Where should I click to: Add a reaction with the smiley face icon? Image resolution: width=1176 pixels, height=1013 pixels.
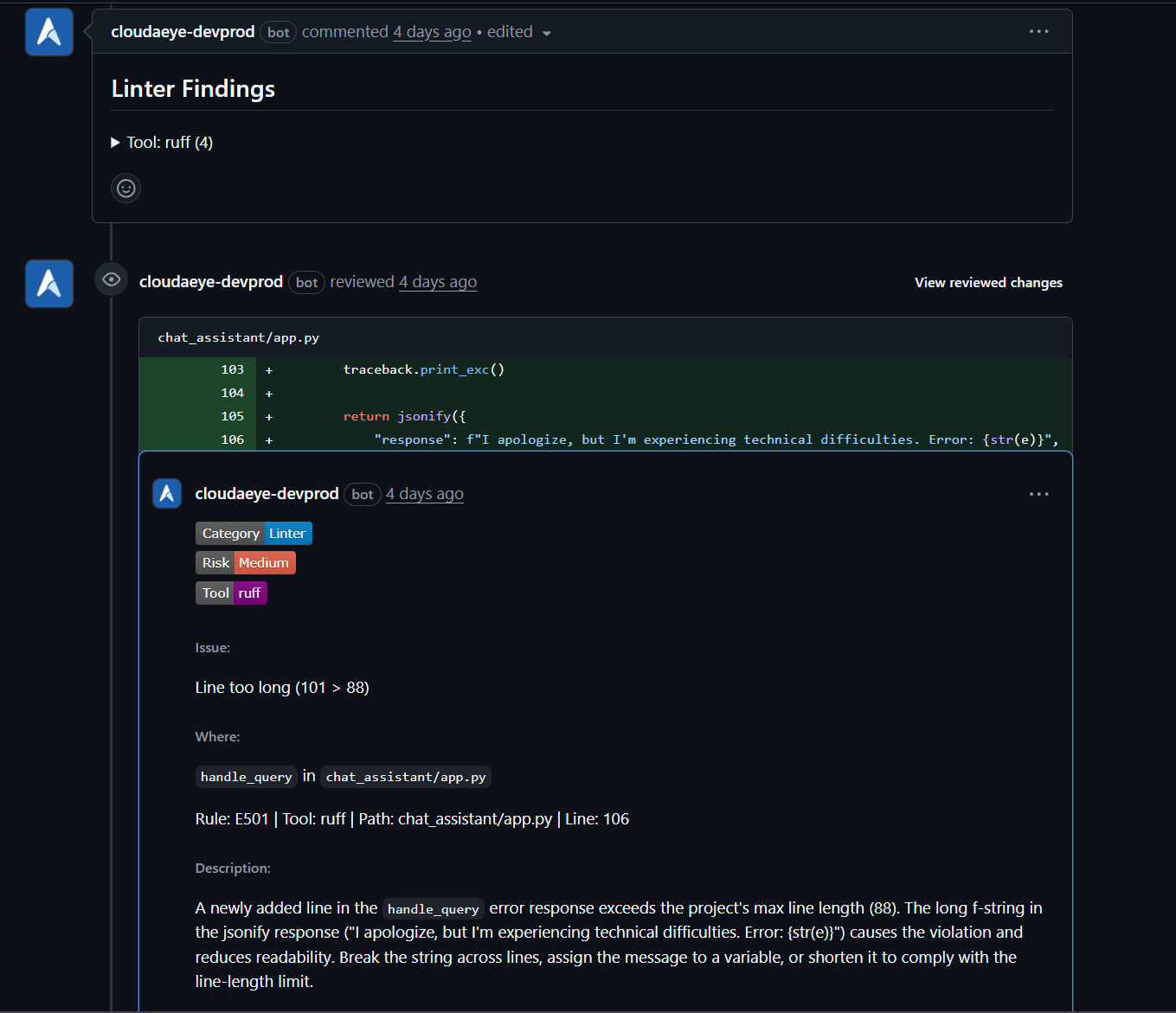(x=125, y=188)
